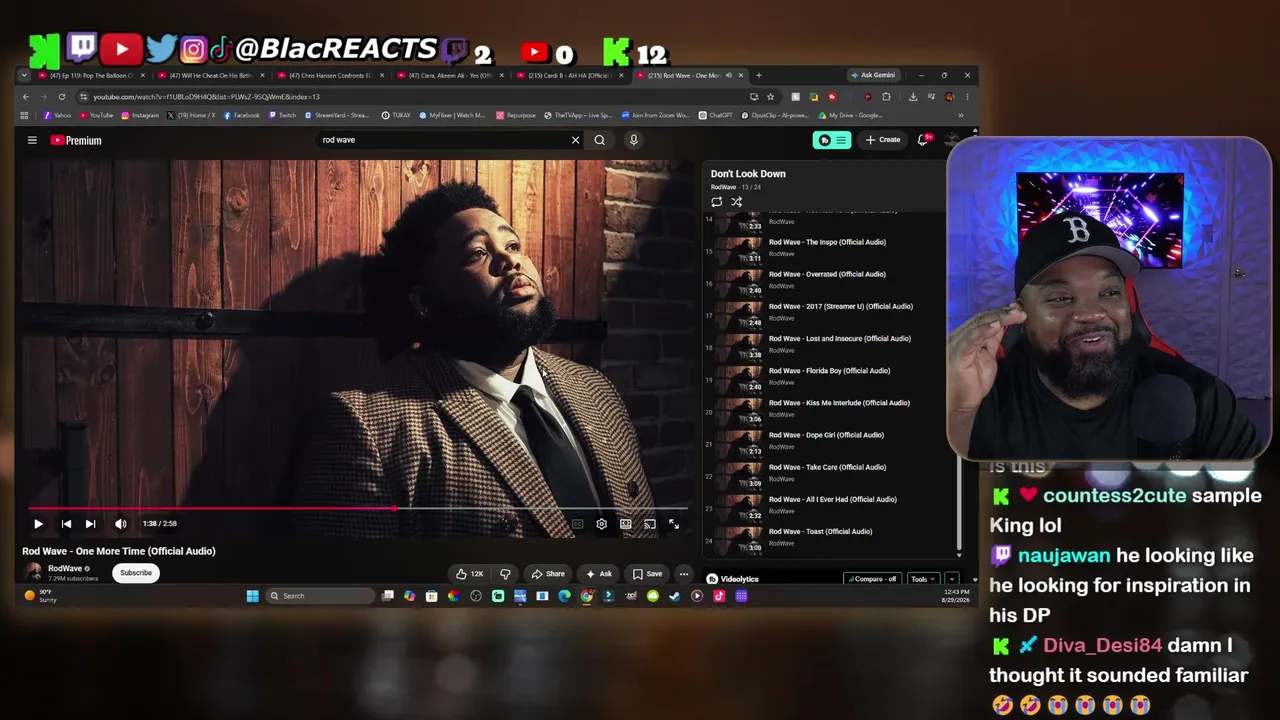This screenshot has width=1280, height=720.
Task: Share the One More Time video
Action: tap(548, 574)
